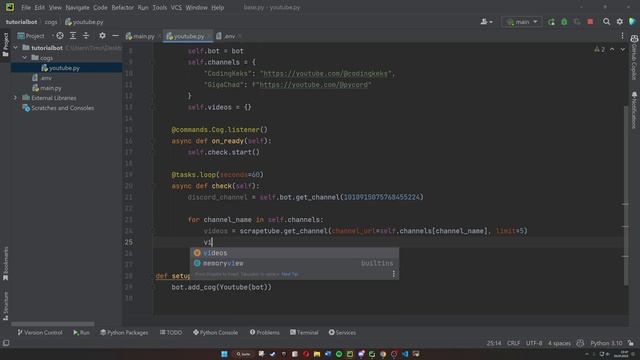Click the Rerun 'main' toolbar icon

tap(551, 22)
